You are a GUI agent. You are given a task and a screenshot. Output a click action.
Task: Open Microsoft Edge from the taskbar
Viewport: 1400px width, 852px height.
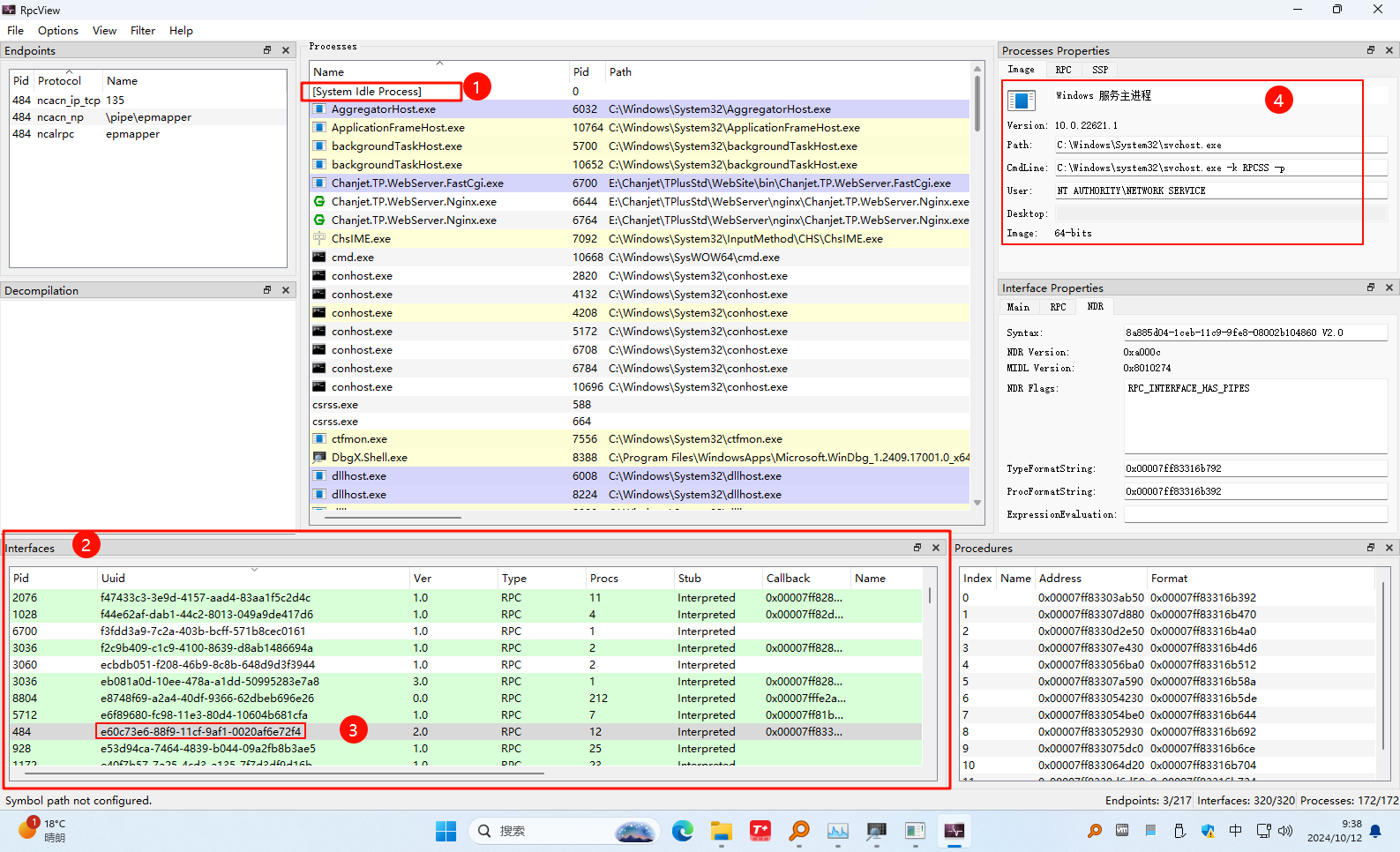682,831
